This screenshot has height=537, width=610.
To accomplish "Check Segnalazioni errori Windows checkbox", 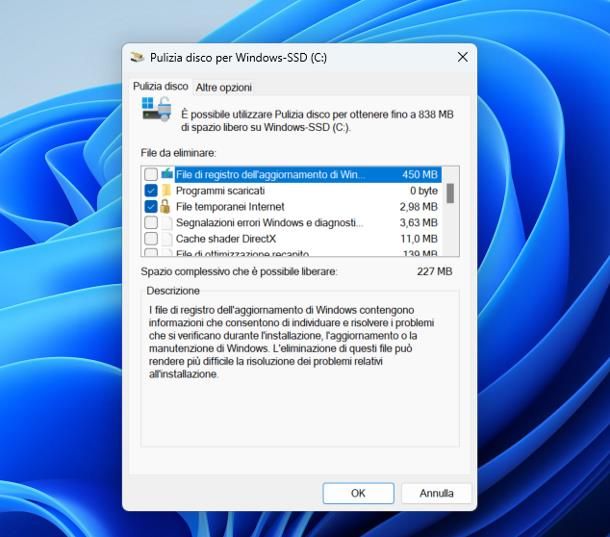I will 151,223.
